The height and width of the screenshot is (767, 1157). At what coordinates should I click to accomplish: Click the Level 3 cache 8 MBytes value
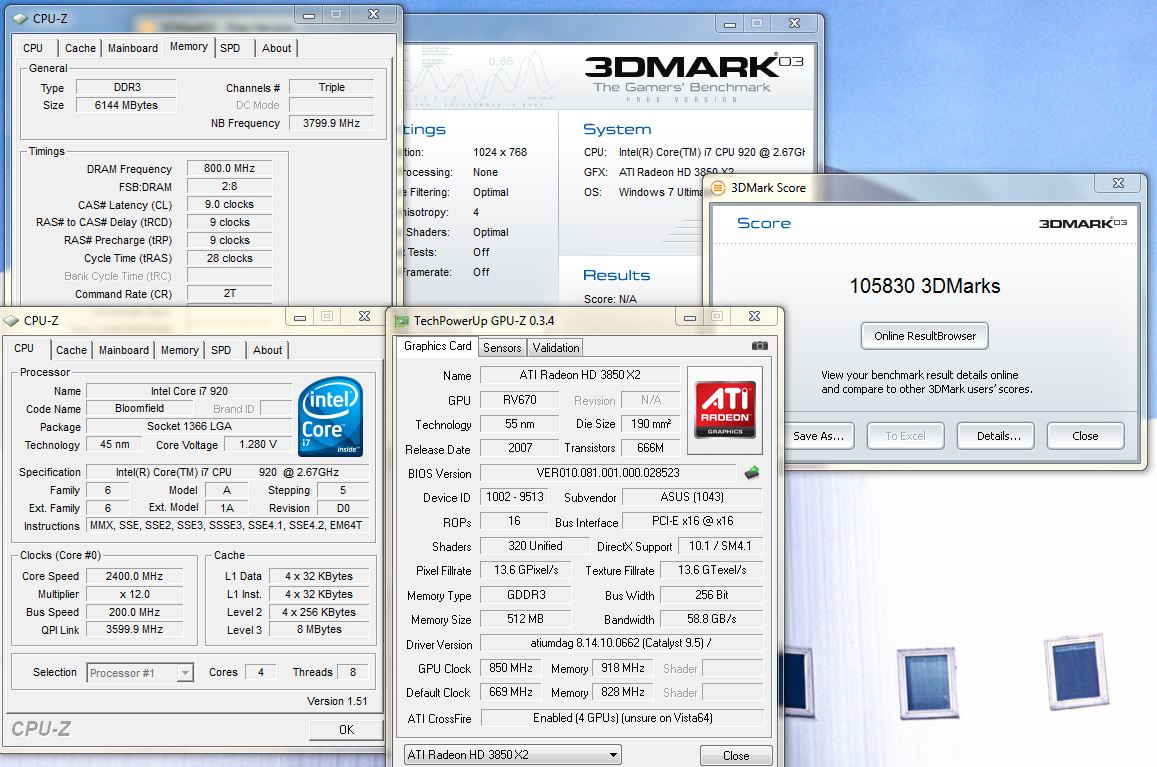coord(319,630)
